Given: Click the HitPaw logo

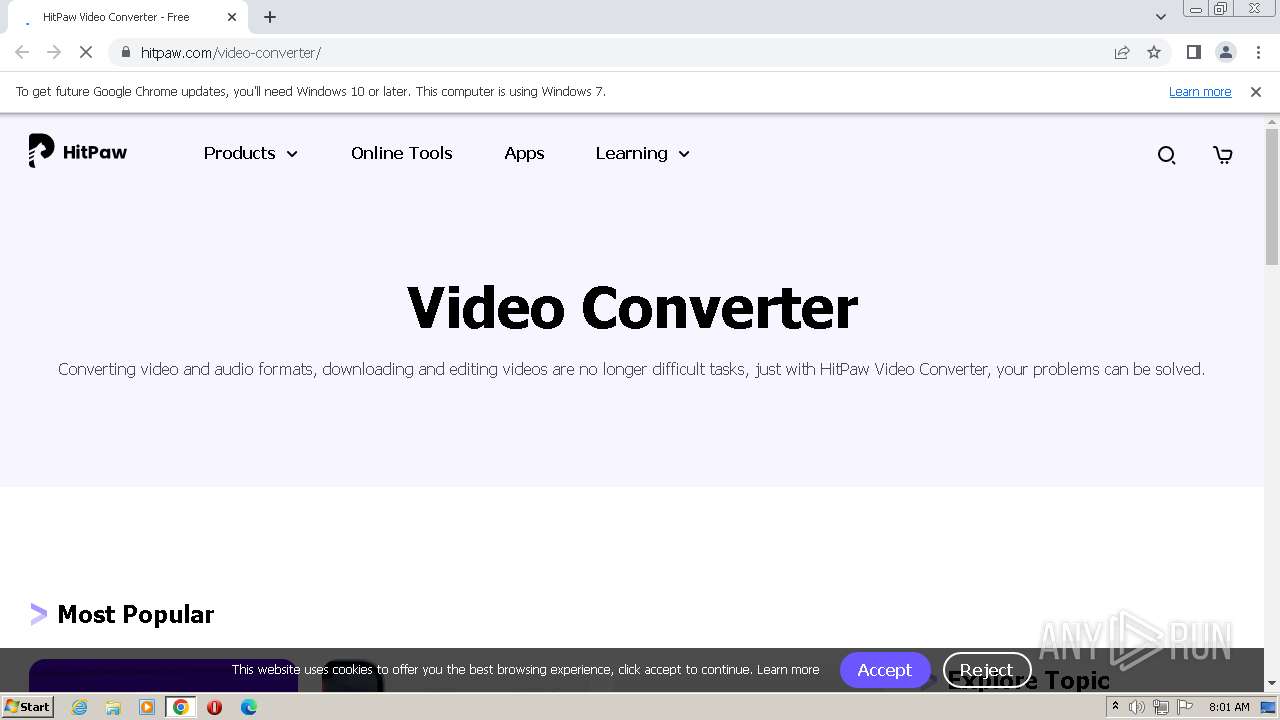Looking at the screenshot, I should tap(78, 152).
